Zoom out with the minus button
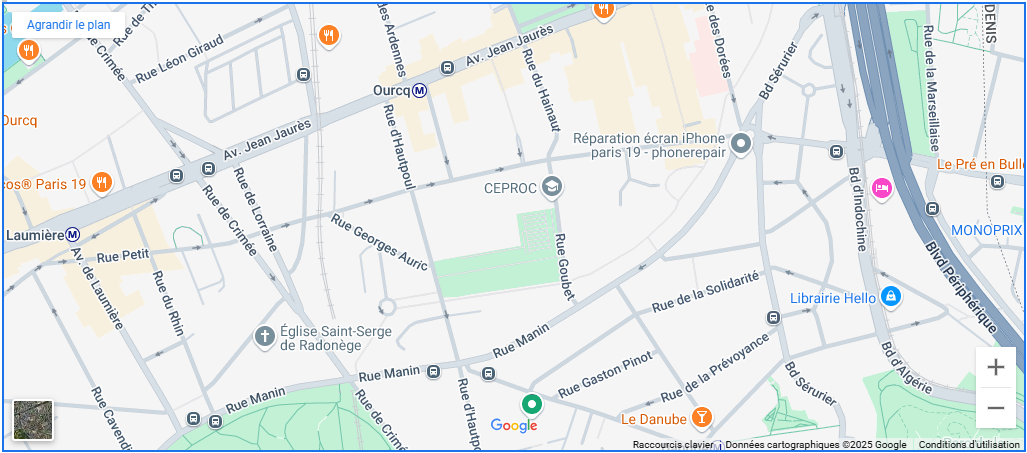The image size is (1027, 453). point(996,408)
